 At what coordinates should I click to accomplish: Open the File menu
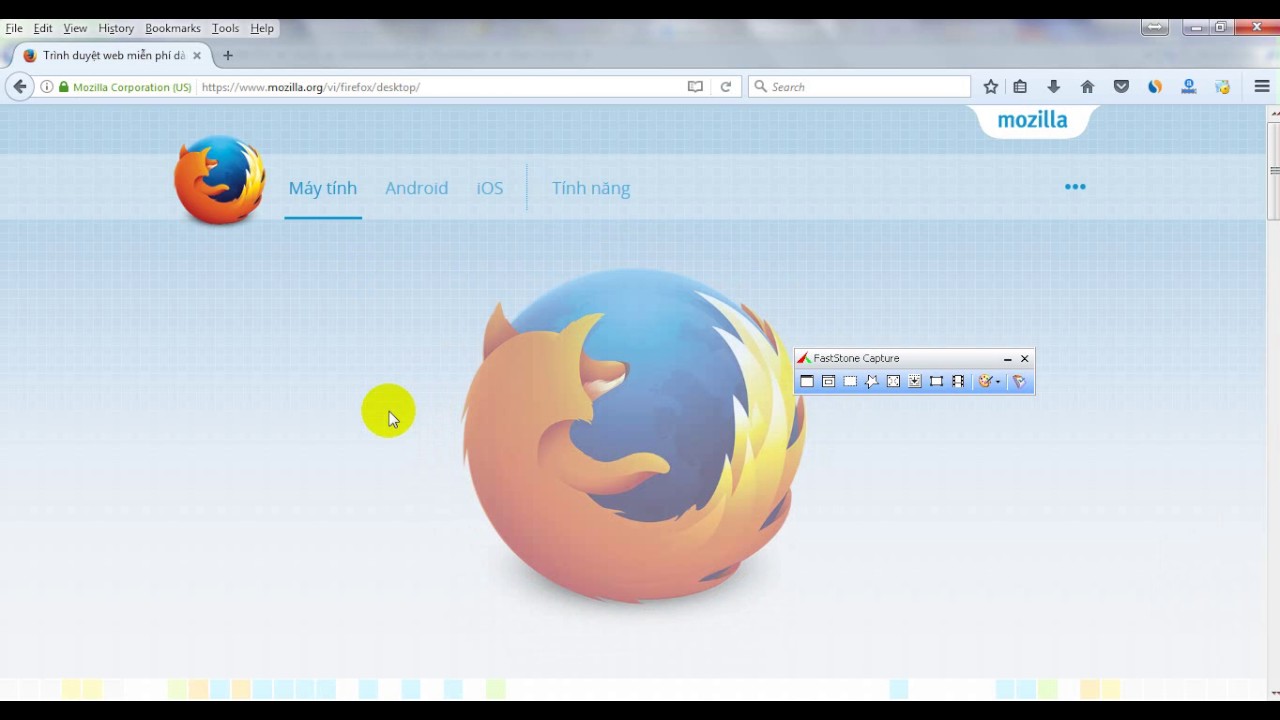pyautogui.click(x=14, y=28)
